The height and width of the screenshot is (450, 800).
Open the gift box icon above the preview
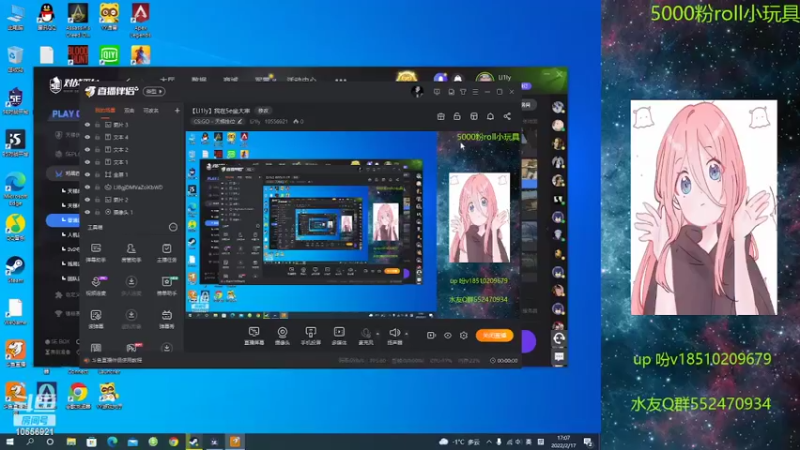(x=441, y=116)
